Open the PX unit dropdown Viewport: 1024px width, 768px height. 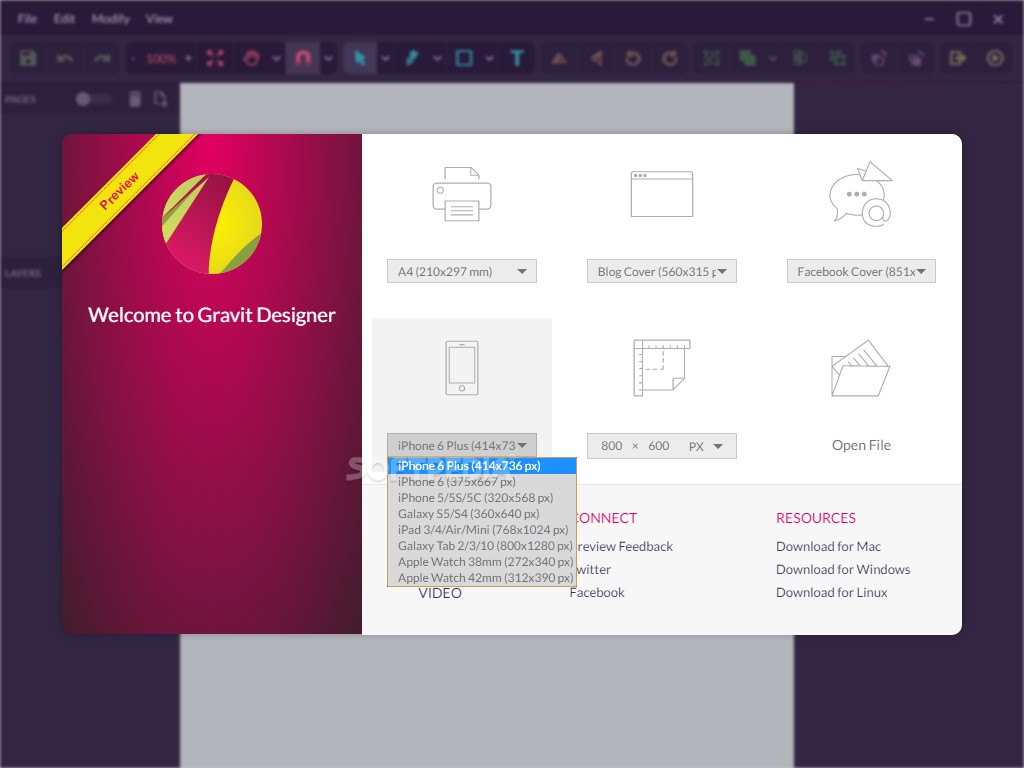[706, 446]
